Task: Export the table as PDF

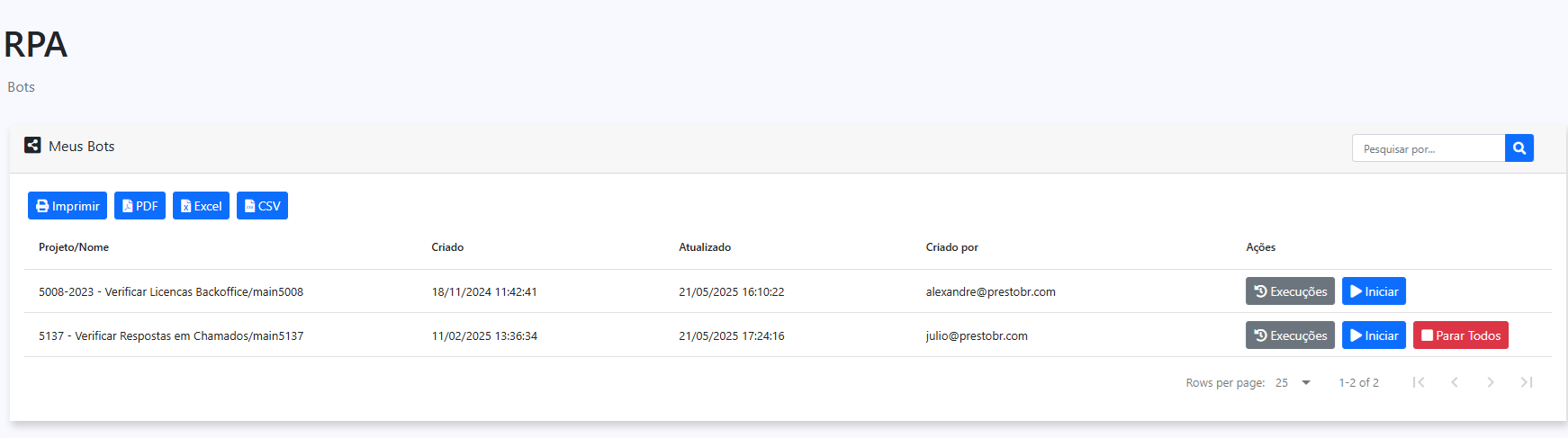Action: click(140, 206)
